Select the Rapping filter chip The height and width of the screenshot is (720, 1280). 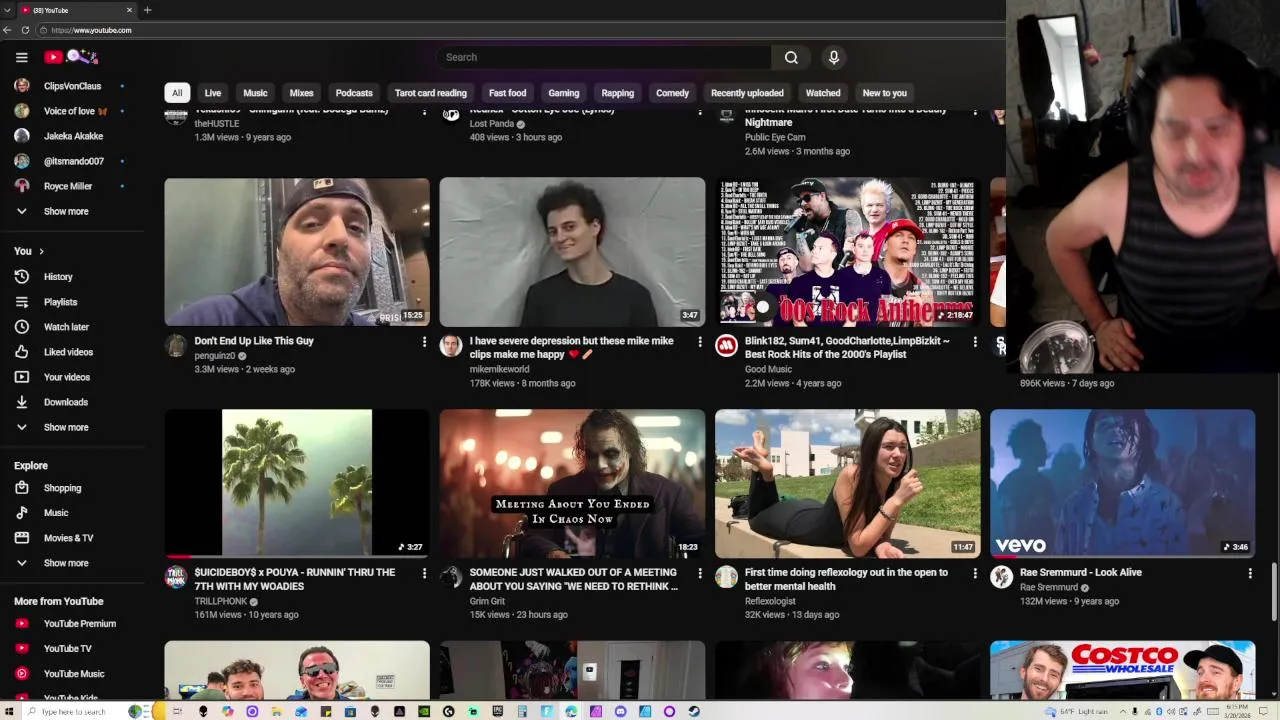618,93
